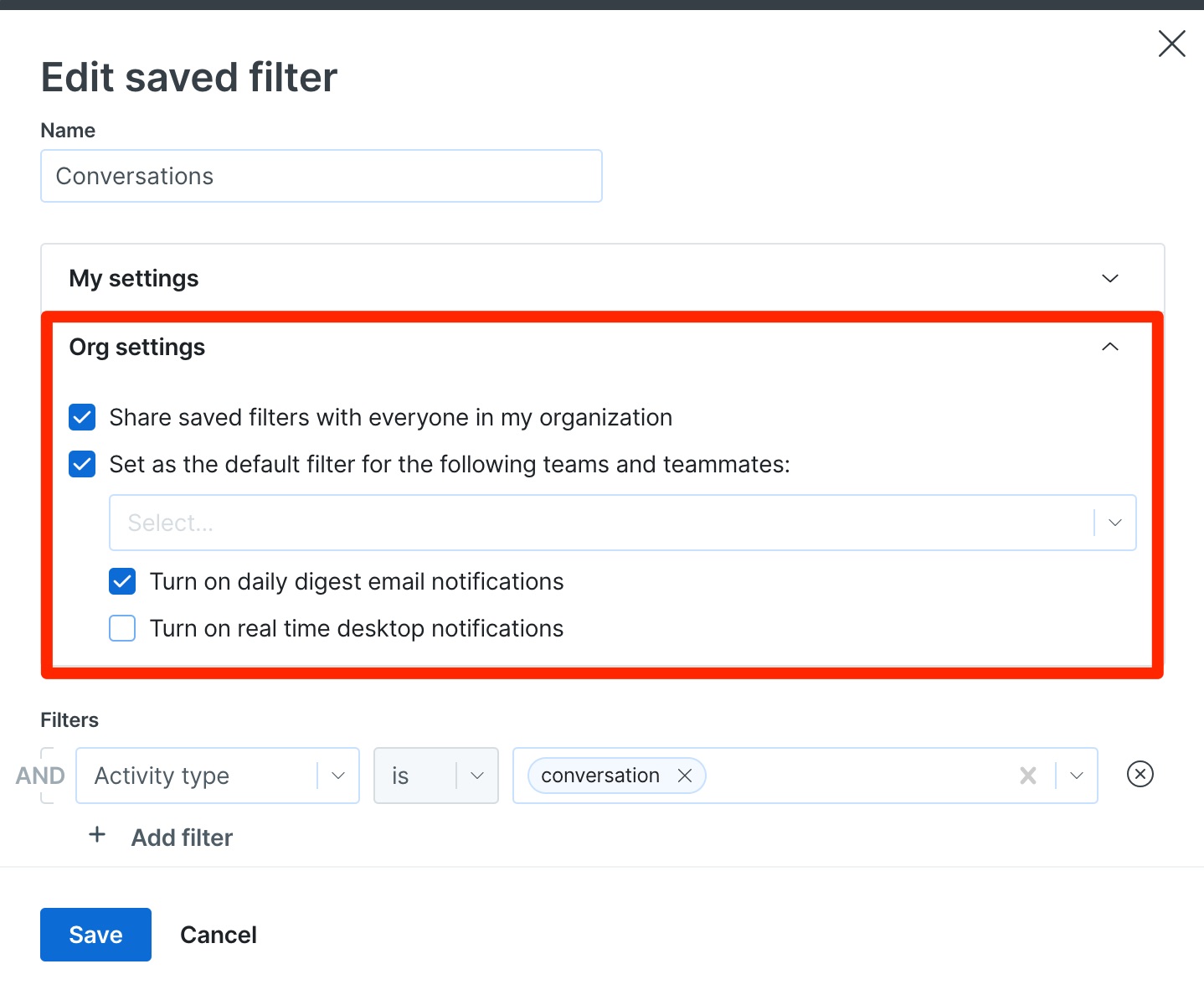This screenshot has height=1000, width=1204.
Task: Remove the conversation tag chip
Action: click(685, 776)
